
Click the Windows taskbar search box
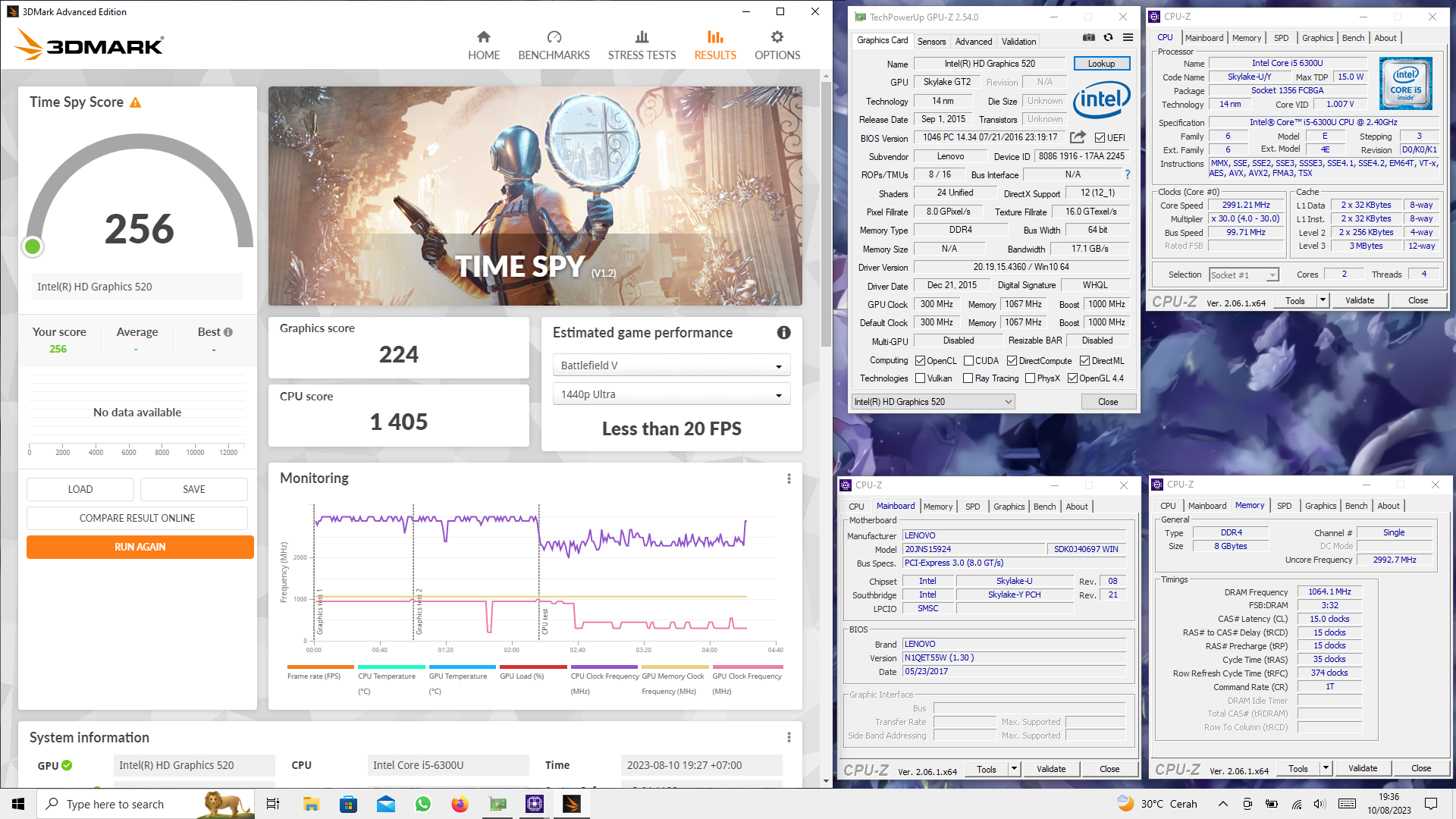(x=146, y=804)
